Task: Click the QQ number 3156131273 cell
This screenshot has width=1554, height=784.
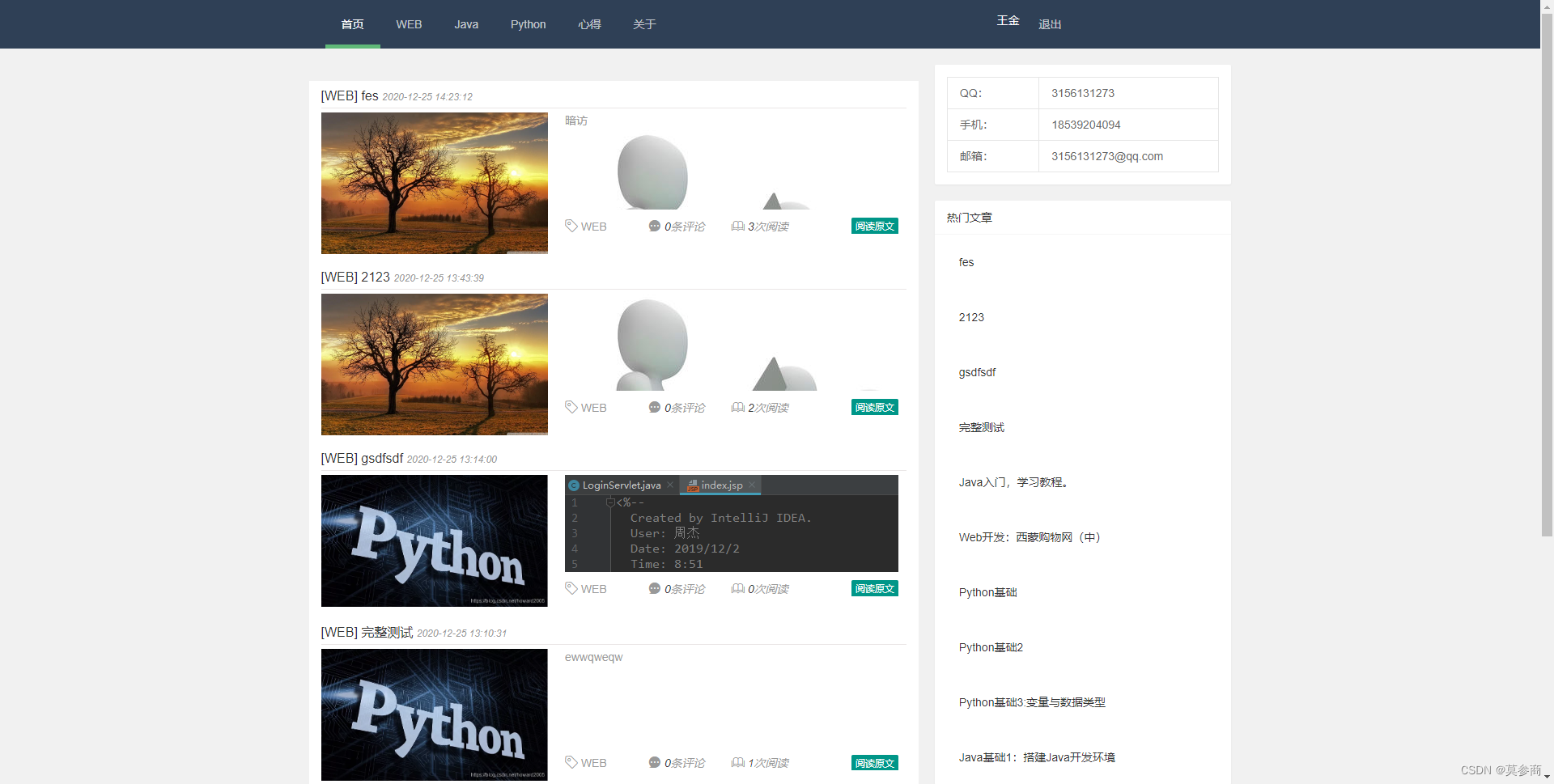Action: pos(1128,93)
